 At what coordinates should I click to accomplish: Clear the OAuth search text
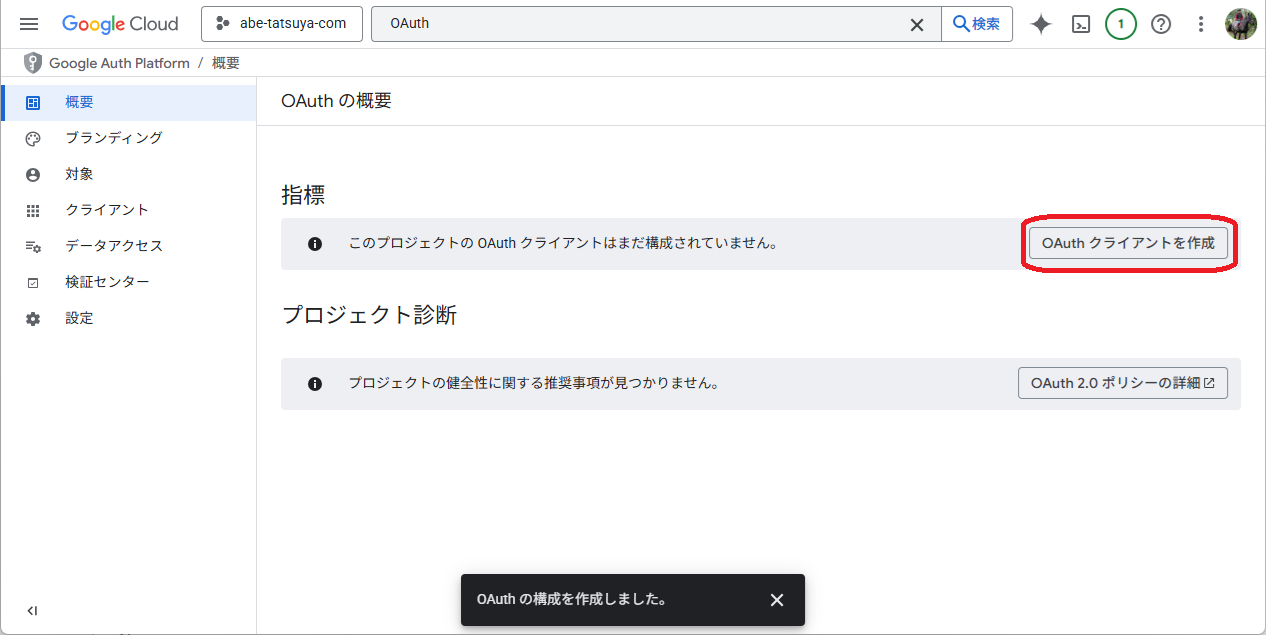coord(916,24)
